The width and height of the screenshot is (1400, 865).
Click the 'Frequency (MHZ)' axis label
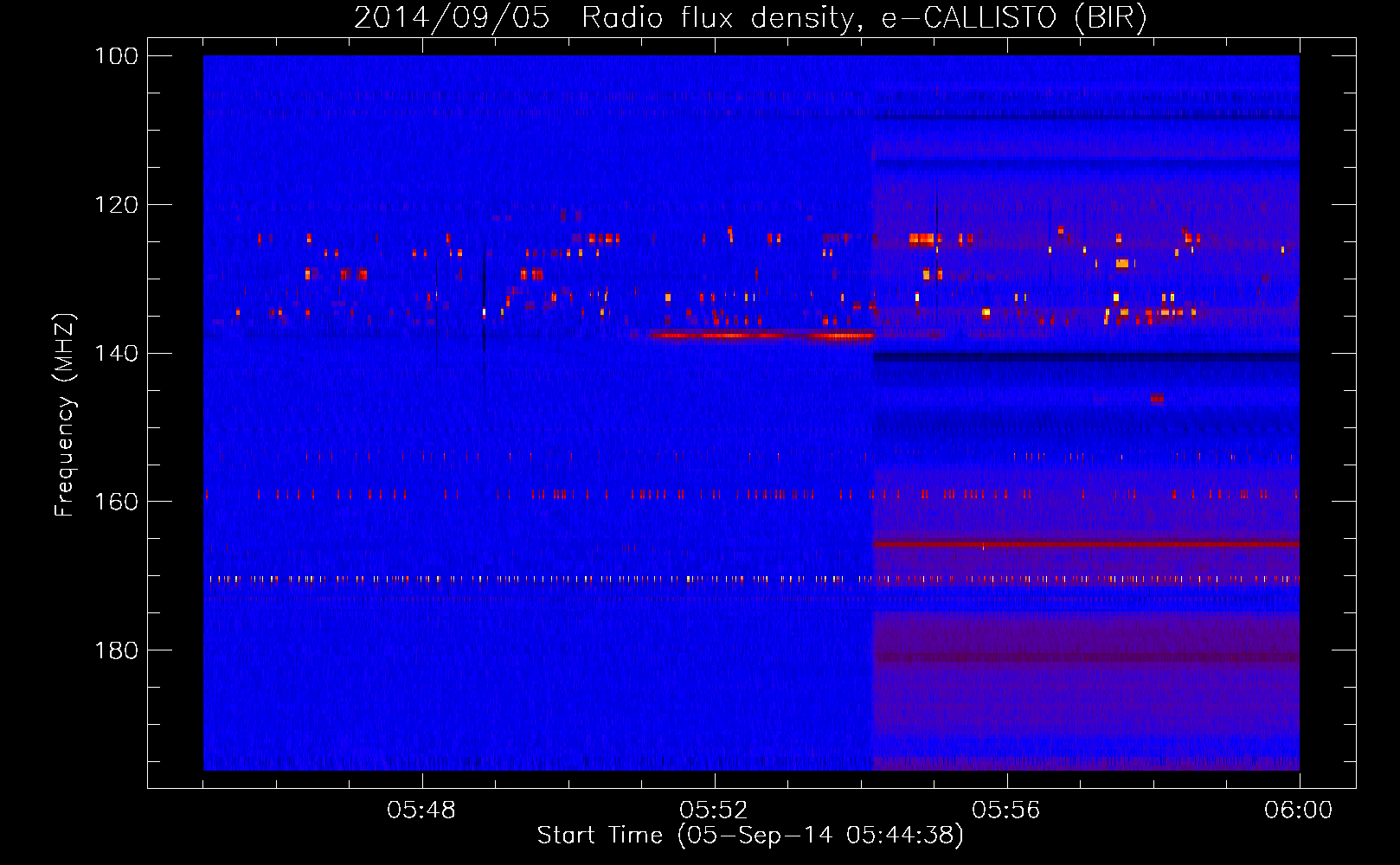(65, 415)
